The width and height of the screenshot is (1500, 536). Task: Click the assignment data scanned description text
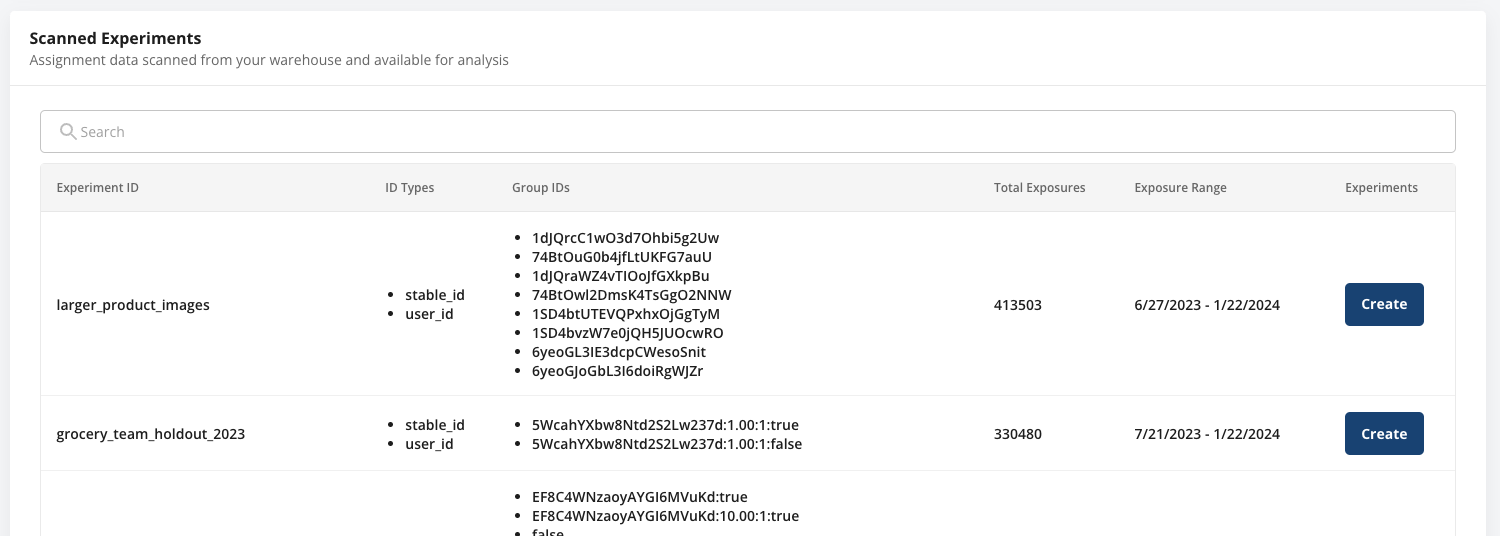coord(269,60)
